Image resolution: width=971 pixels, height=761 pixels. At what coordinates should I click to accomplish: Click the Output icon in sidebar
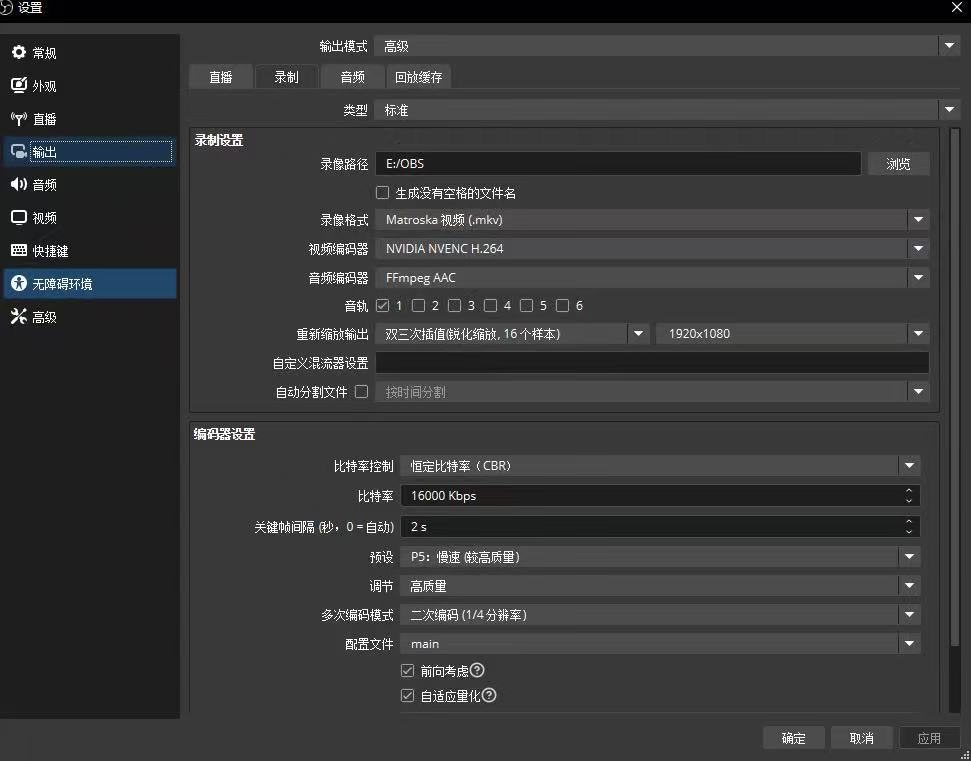19,152
